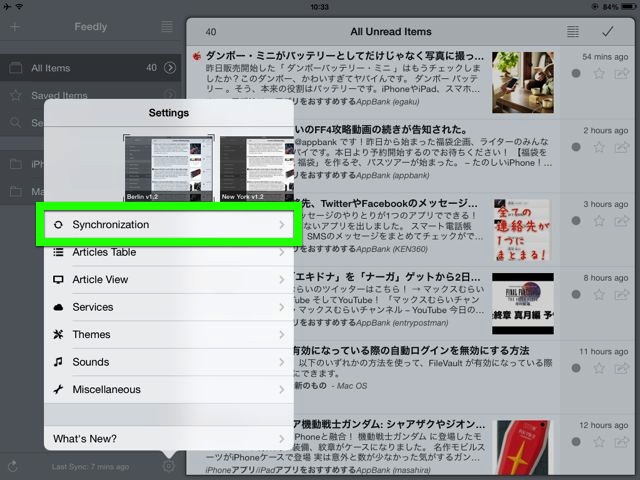
Task: Open Sounds settings
Action: [169, 362]
